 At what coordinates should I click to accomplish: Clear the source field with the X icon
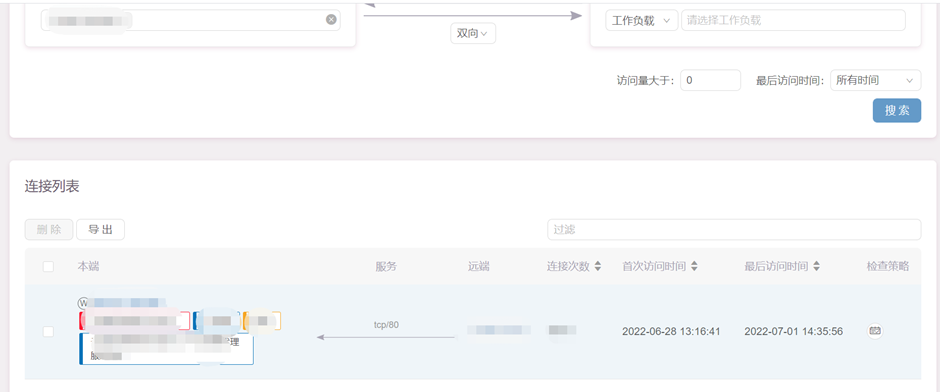[331, 20]
